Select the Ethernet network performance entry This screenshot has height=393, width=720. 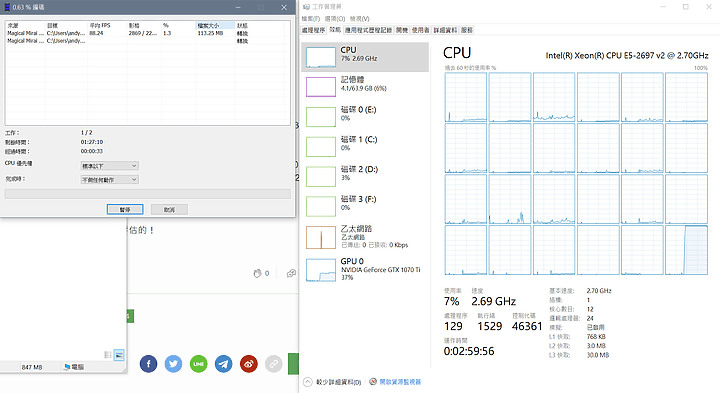365,237
